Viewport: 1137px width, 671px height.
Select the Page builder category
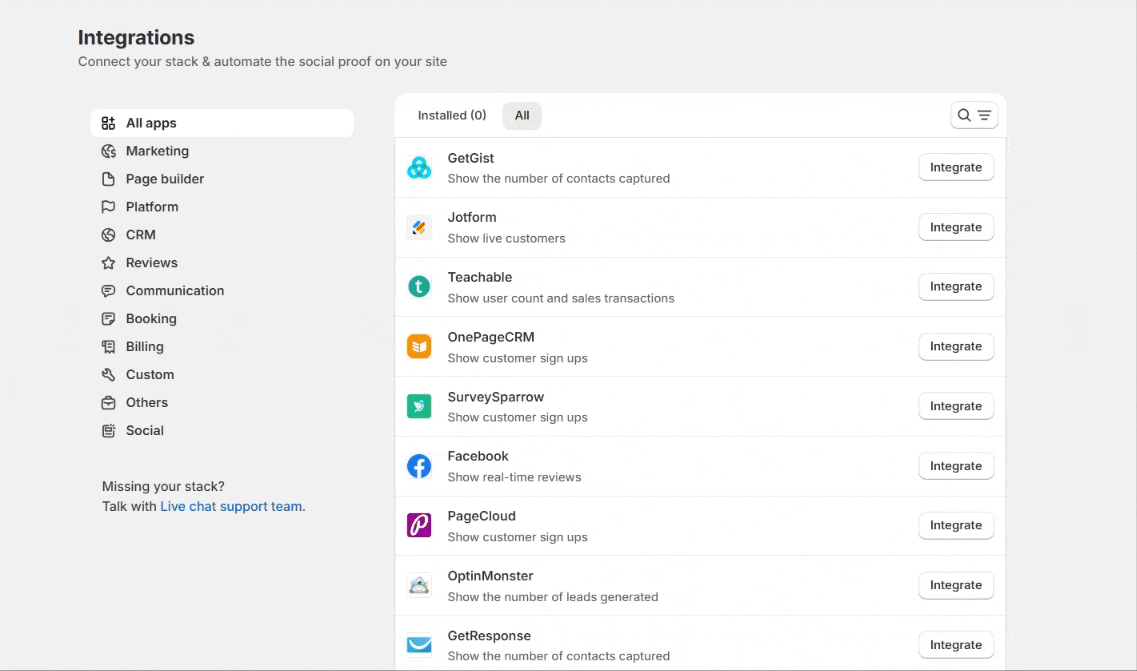click(x=165, y=179)
